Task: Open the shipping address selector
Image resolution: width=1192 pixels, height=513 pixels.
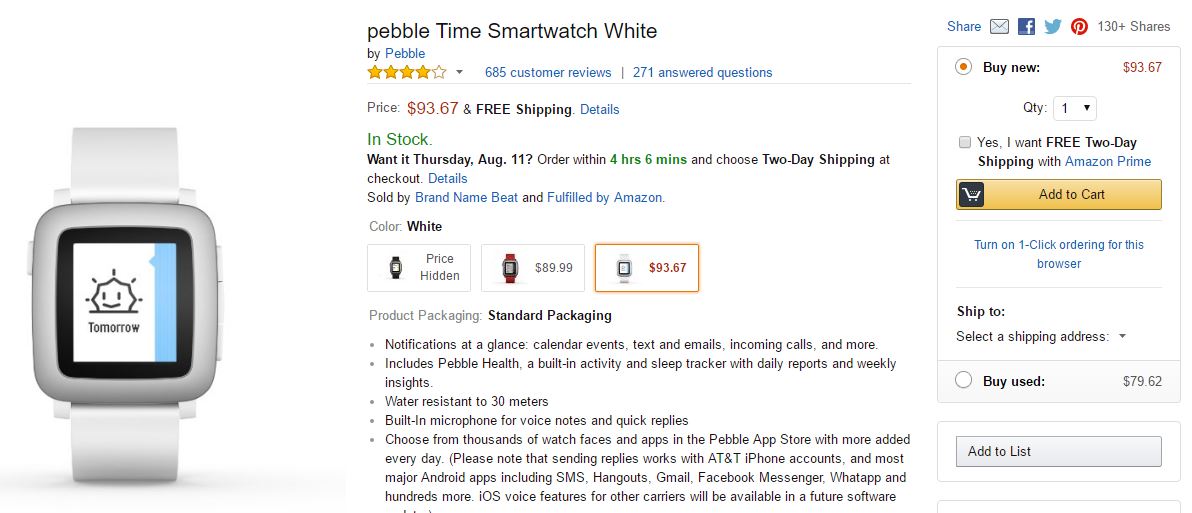Action: click(1041, 337)
